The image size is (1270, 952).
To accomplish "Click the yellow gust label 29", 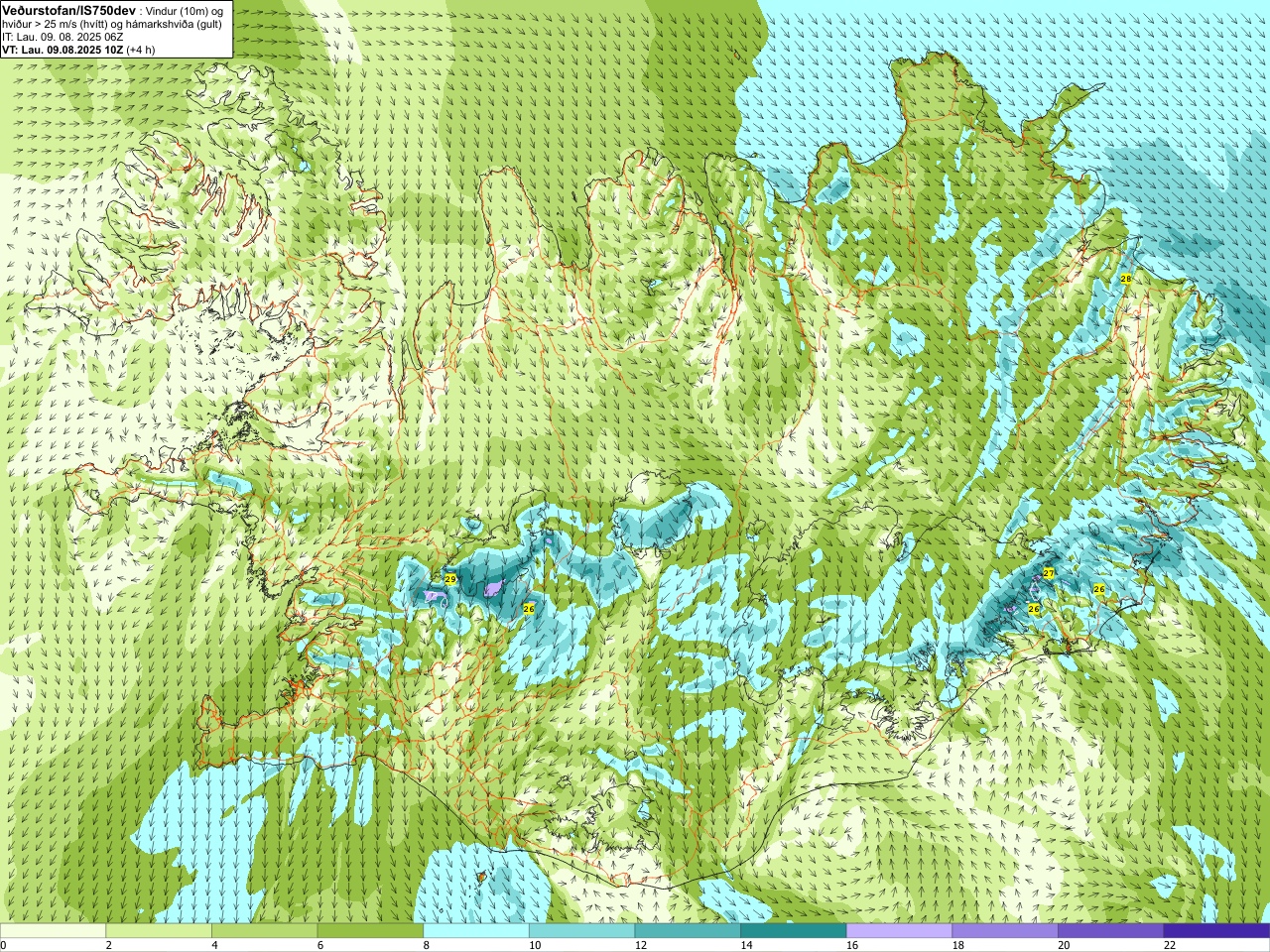I will [x=449, y=579].
